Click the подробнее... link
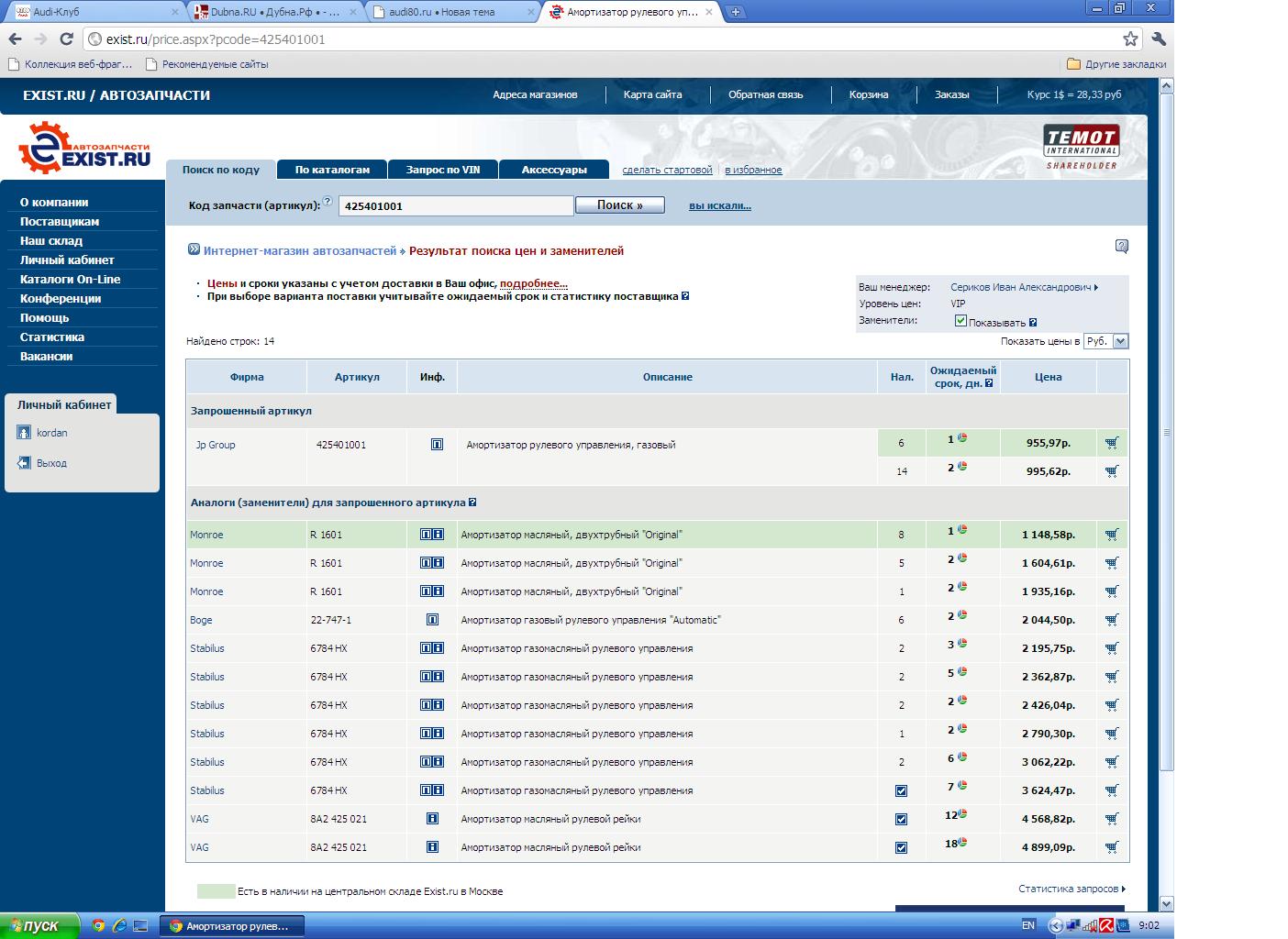This screenshot has width=1288, height=939. (x=534, y=284)
